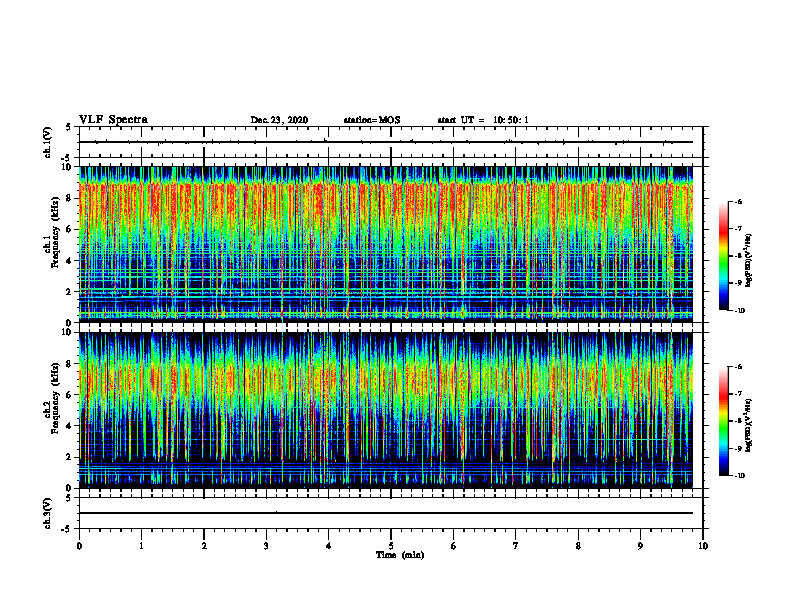Image resolution: width=792 pixels, height=612 pixels.
Task: Click time axis tick label "3"
Action: [x=266, y=546]
